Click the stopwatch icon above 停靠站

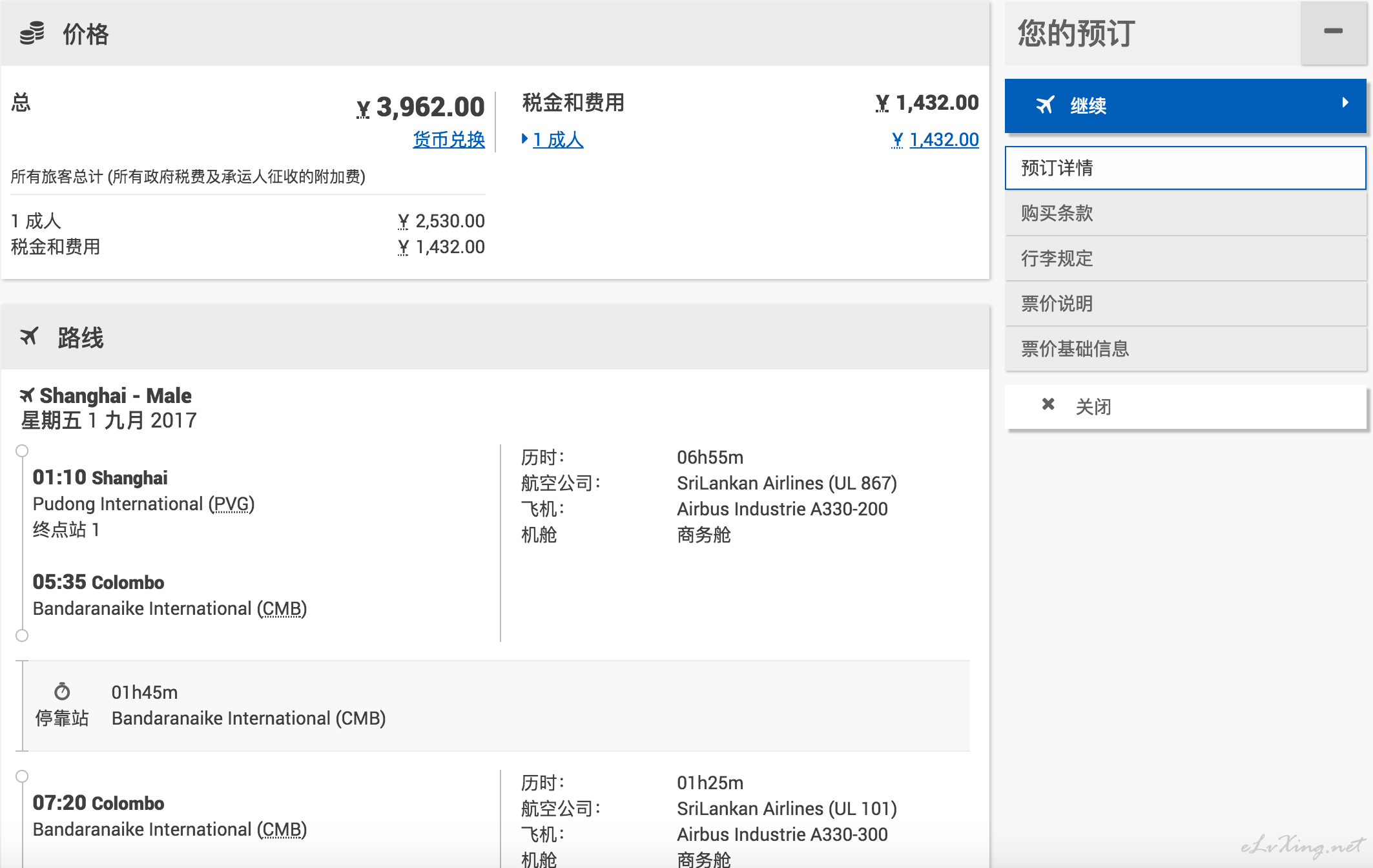(x=62, y=692)
